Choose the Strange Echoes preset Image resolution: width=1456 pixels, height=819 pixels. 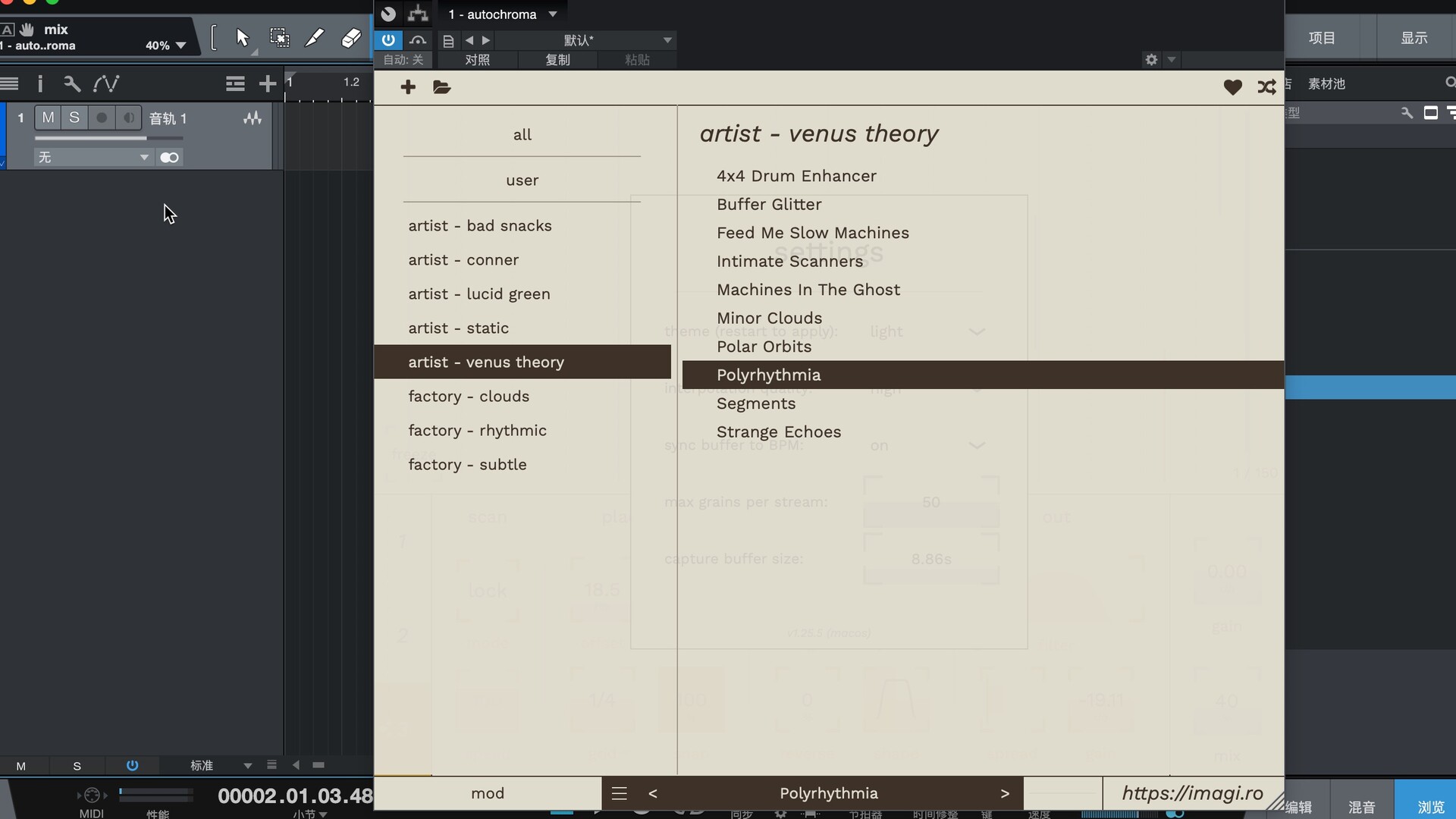pyautogui.click(x=779, y=431)
